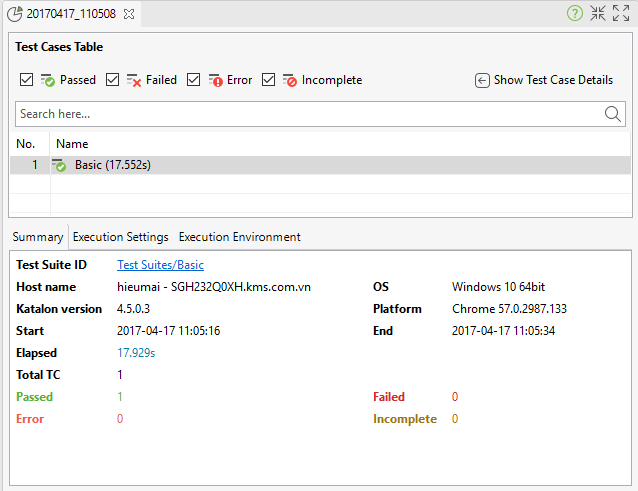Viewport: 638px width, 491px height.
Task: Click the minimize view arrows icon
Action: (598, 14)
